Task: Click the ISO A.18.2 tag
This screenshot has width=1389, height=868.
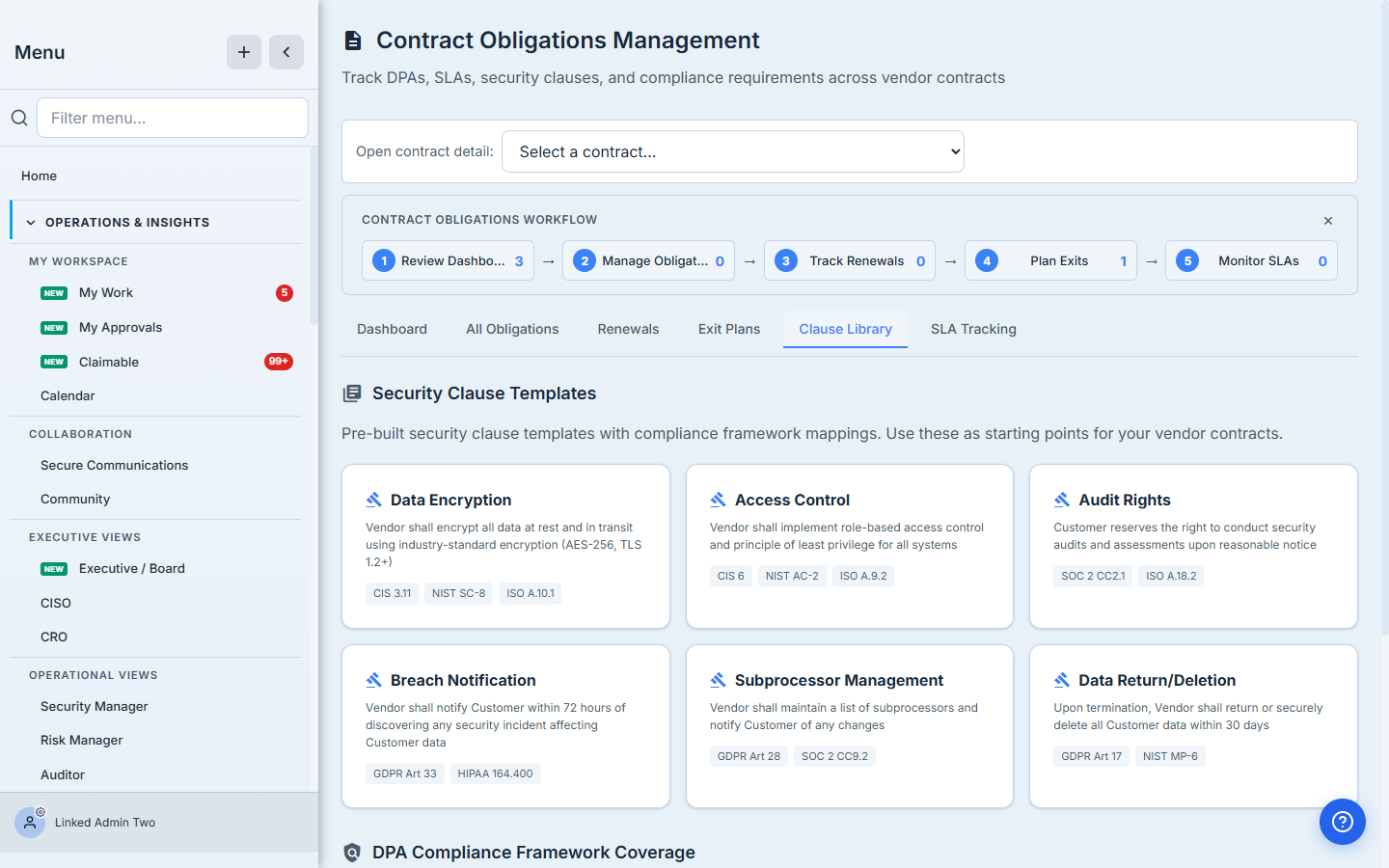Action: pos(1171,576)
